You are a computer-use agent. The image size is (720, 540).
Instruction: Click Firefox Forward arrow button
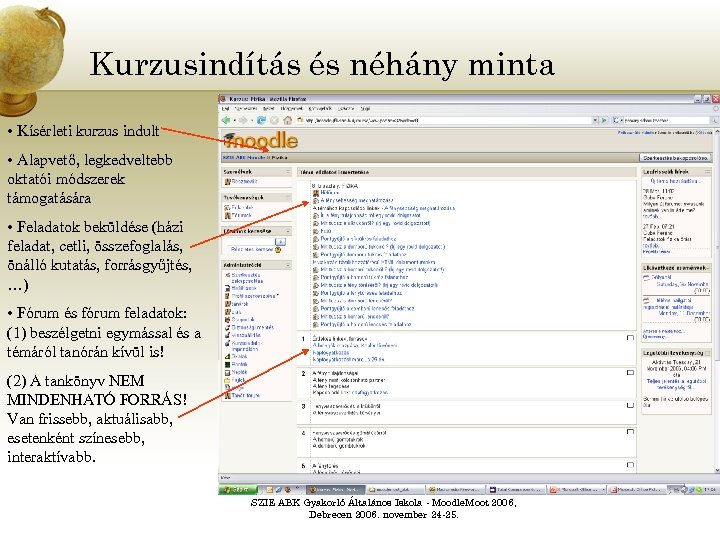[242, 120]
